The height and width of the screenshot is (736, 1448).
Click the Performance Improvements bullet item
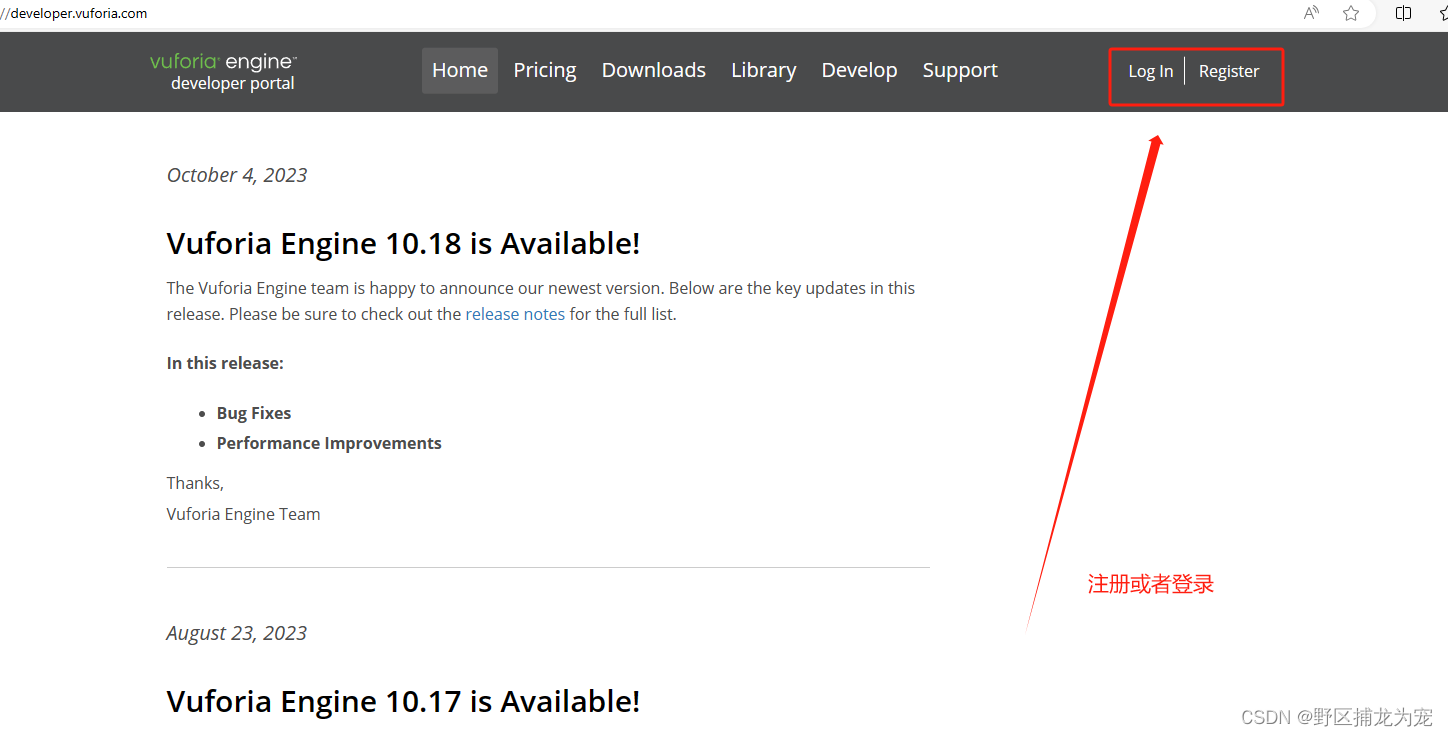pyautogui.click(x=329, y=443)
